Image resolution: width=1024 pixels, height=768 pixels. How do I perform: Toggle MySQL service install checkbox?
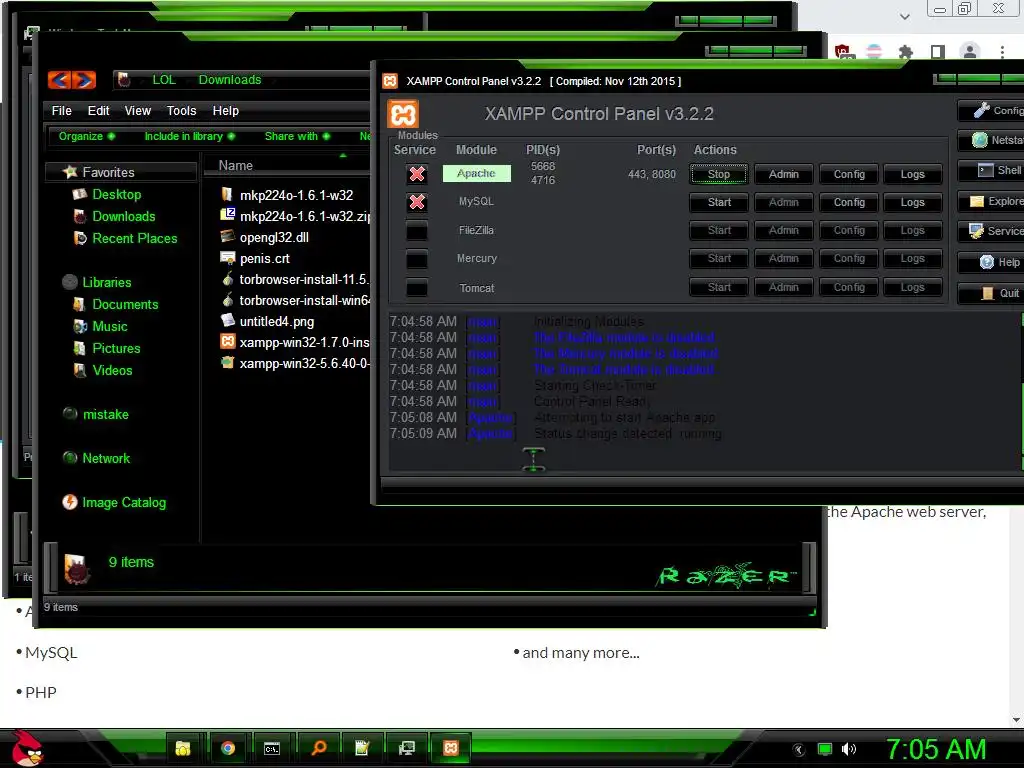pos(417,202)
